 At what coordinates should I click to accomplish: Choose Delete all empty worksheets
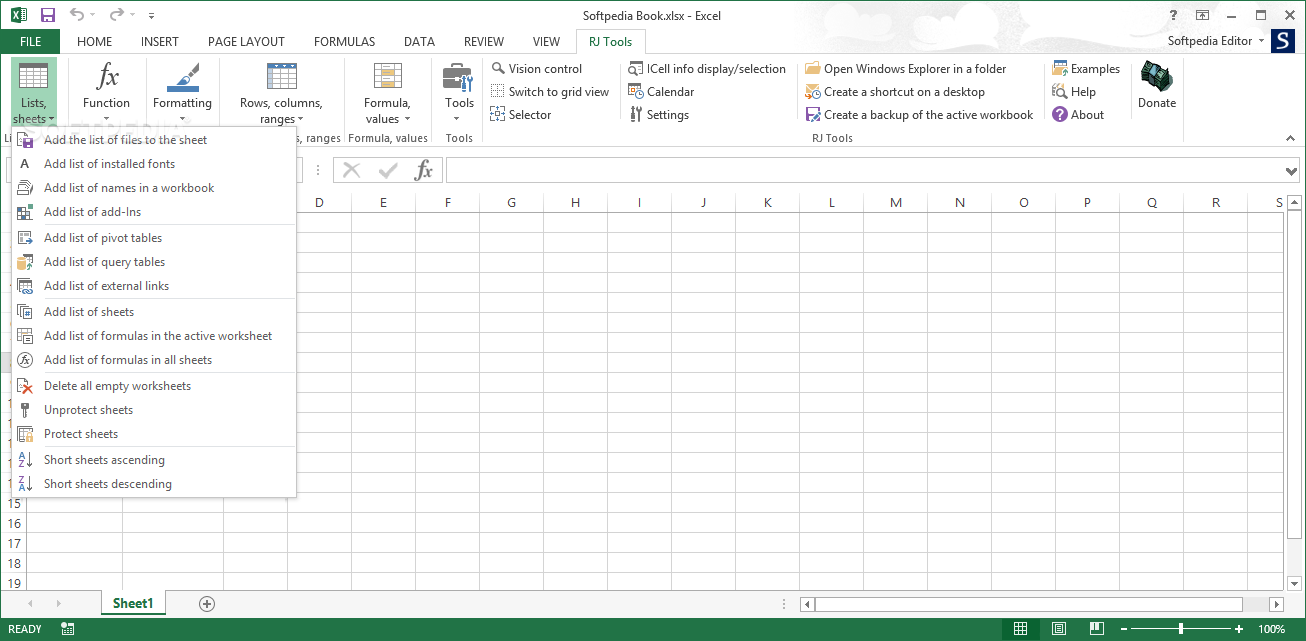click(x=155, y=386)
